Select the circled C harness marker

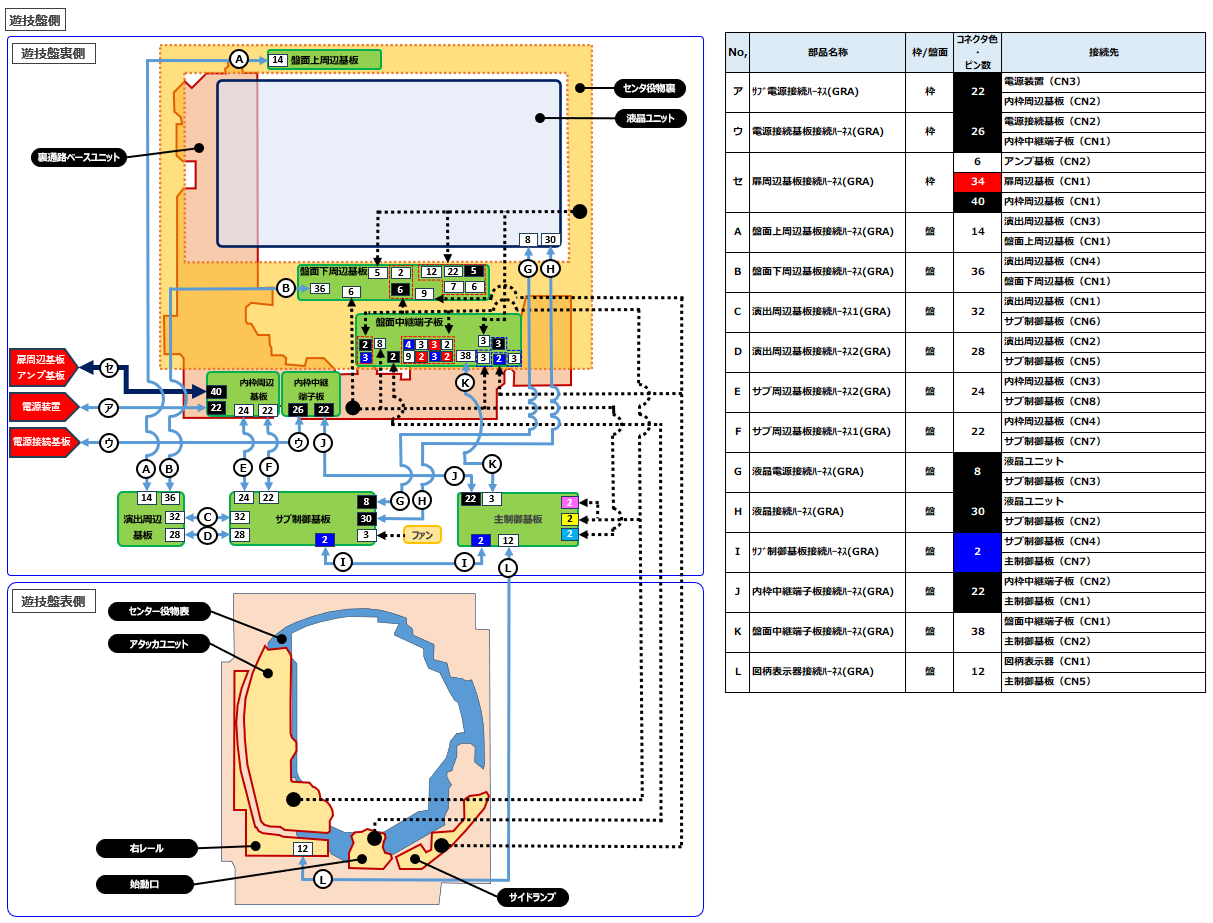[x=207, y=516]
